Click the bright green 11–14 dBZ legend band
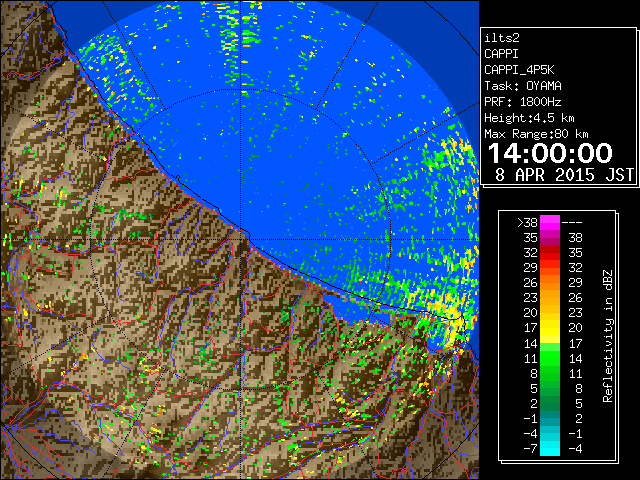Screen dimensions: 640x480 click(550, 358)
